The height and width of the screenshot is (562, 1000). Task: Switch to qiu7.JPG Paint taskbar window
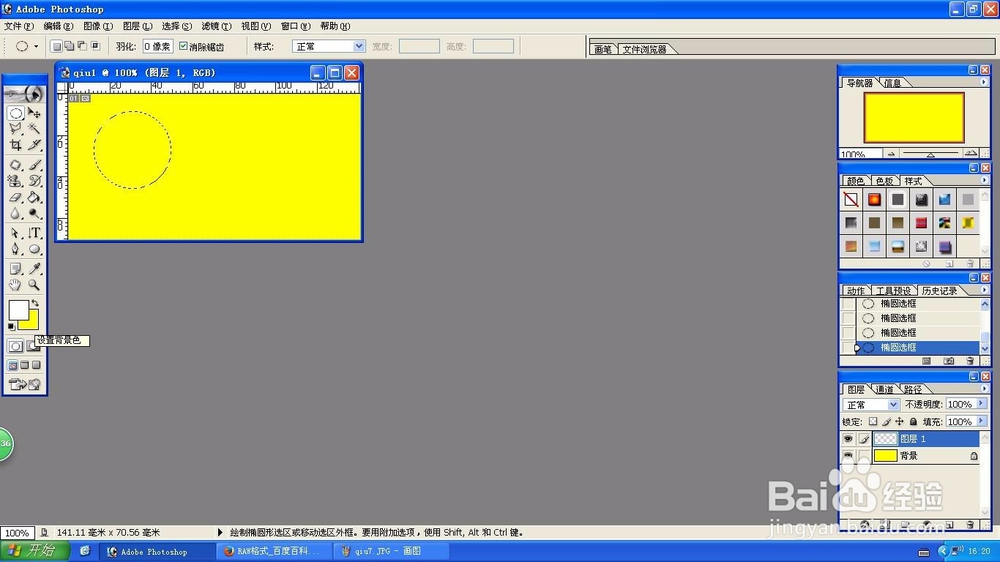tap(390, 551)
